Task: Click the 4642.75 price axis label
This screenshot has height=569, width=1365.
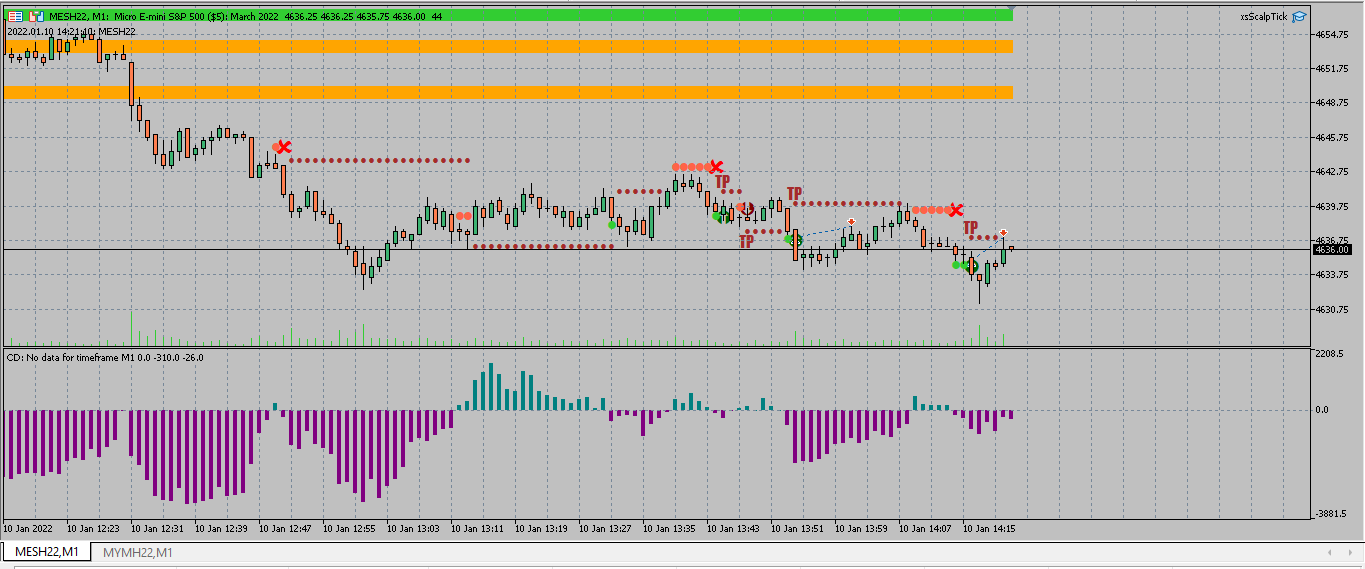Action: pyautogui.click(x=1330, y=172)
